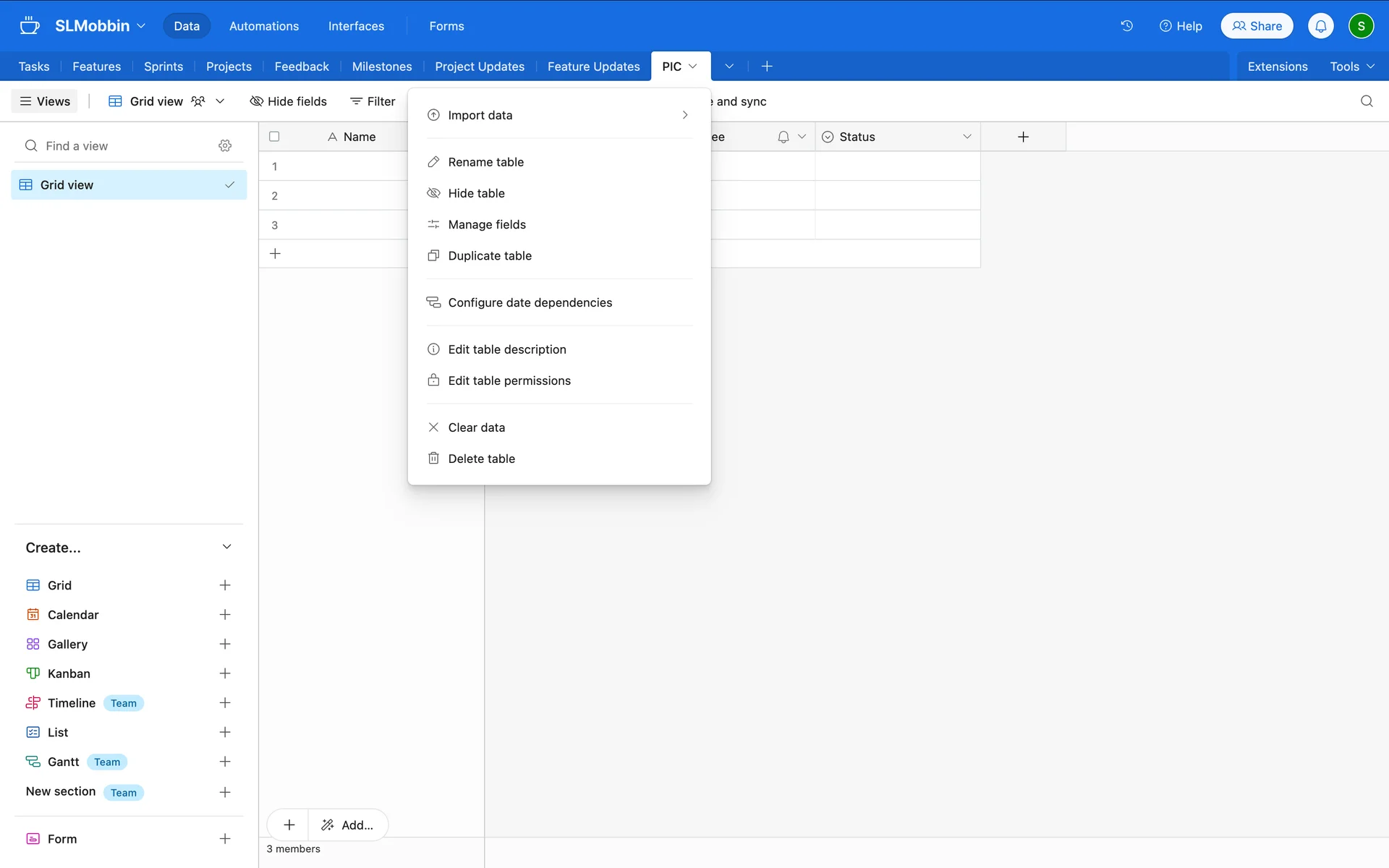Collapse the Create section chevron
Viewport: 1389px width, 868px height.
226,547
